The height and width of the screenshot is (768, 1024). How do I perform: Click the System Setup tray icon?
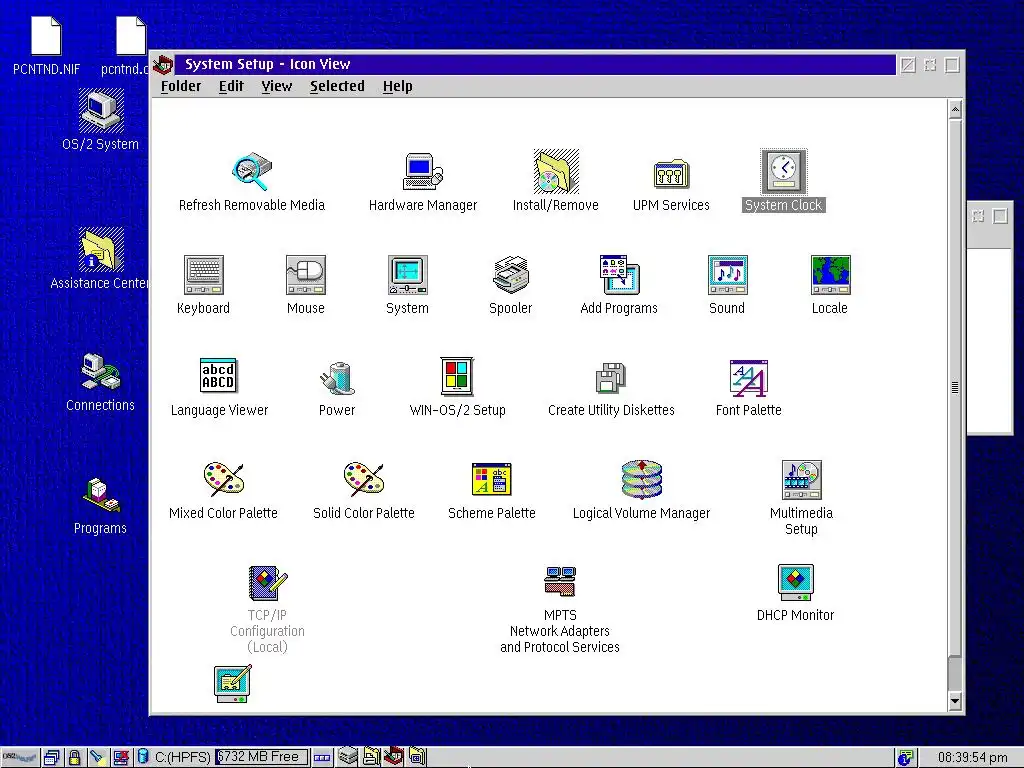(393, 756)
